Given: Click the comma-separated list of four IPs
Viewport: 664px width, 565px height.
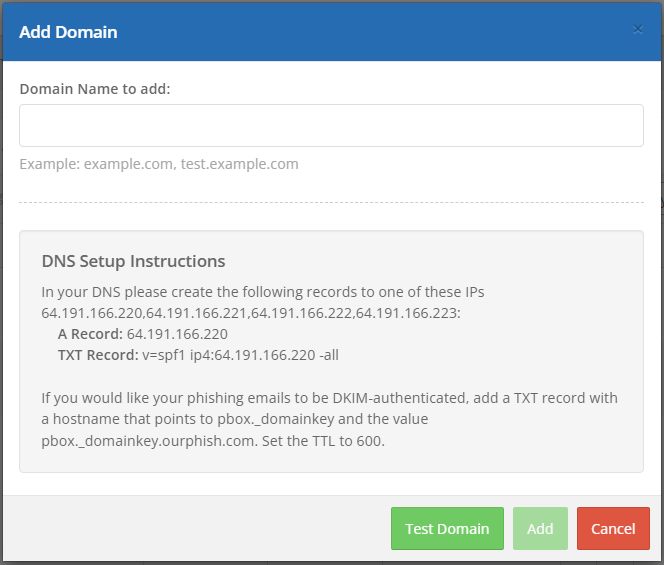Looking at the screenshot, I should [x=250, y=313].
